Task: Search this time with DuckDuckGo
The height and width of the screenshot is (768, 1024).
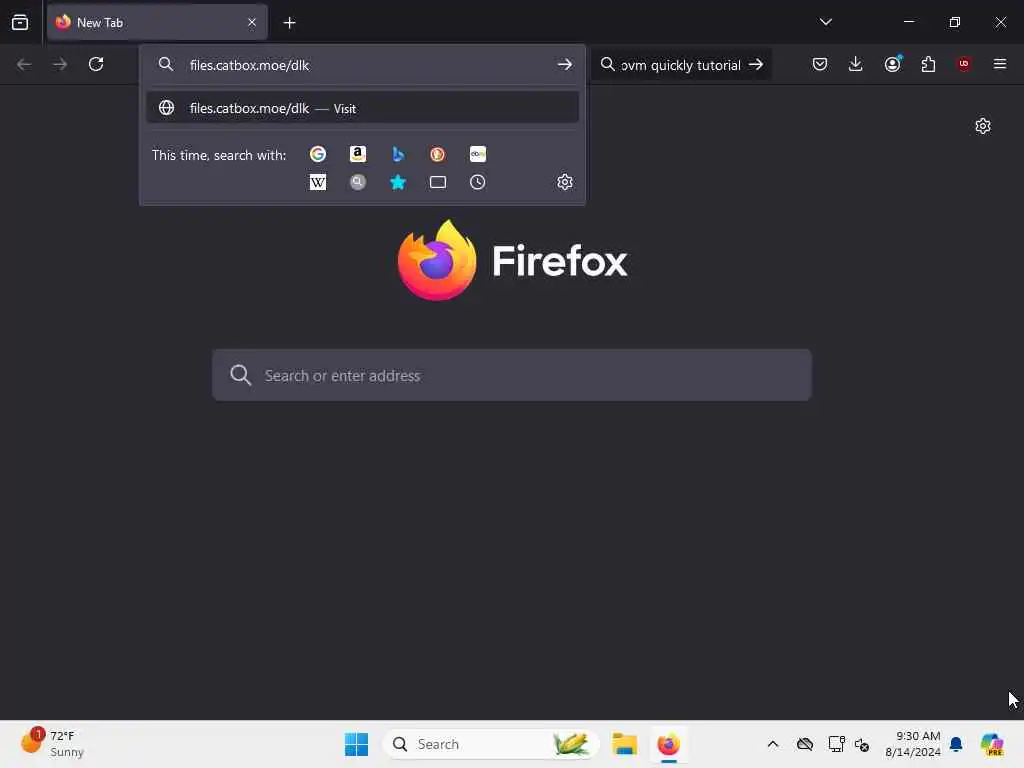Action: tap(438, 154)
